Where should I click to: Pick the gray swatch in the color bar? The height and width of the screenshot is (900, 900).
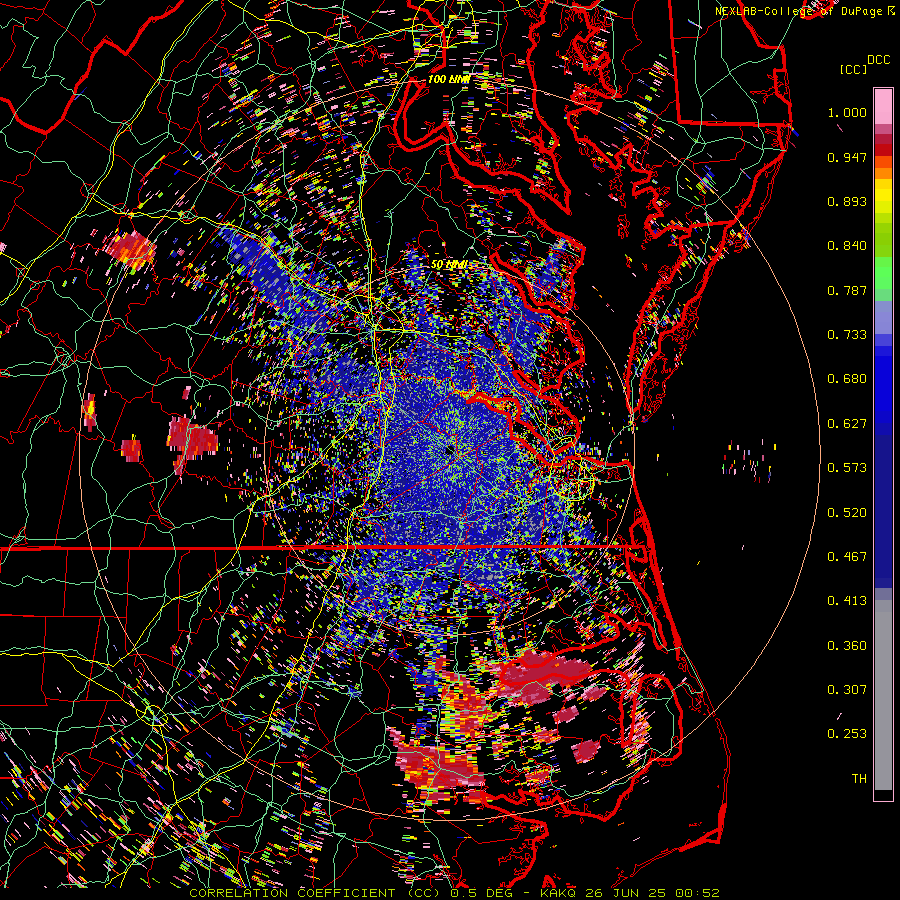tap(883, 695)
